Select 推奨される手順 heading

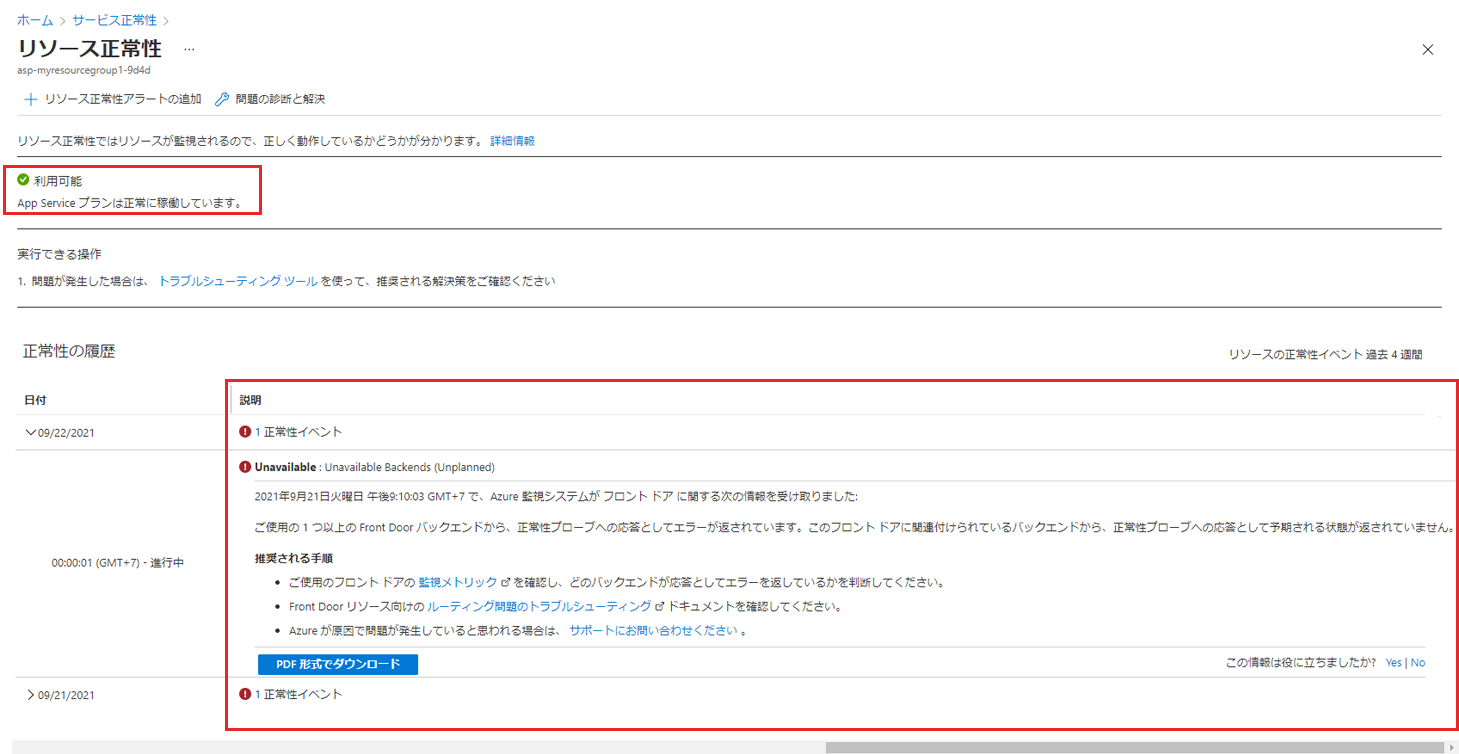pyautogui.click(x=293, y=558)
